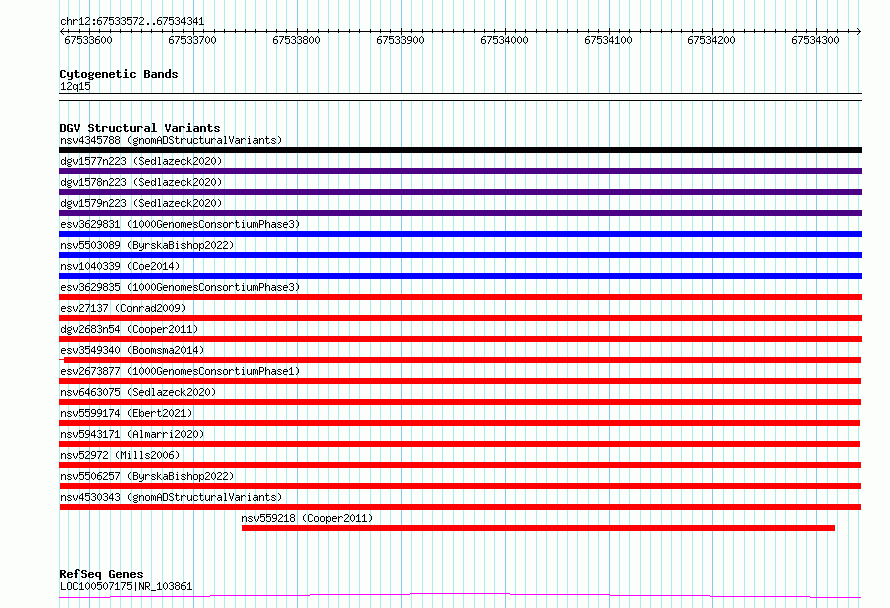Screen dimensions: 890x608
Task: Click the purple dgv1577n223 variant bar
Action: (x=460, y=171)
